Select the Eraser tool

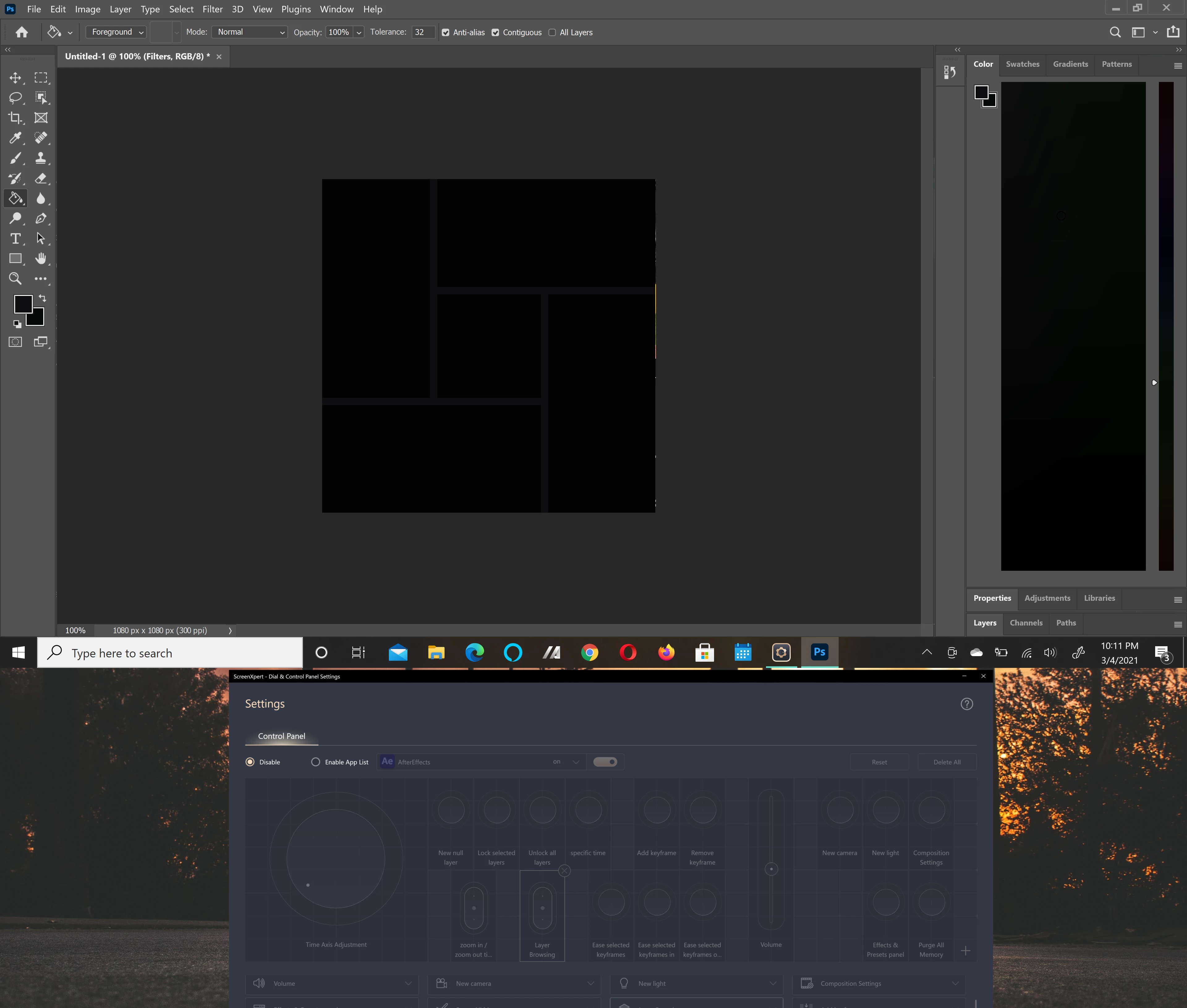(40, 178)
